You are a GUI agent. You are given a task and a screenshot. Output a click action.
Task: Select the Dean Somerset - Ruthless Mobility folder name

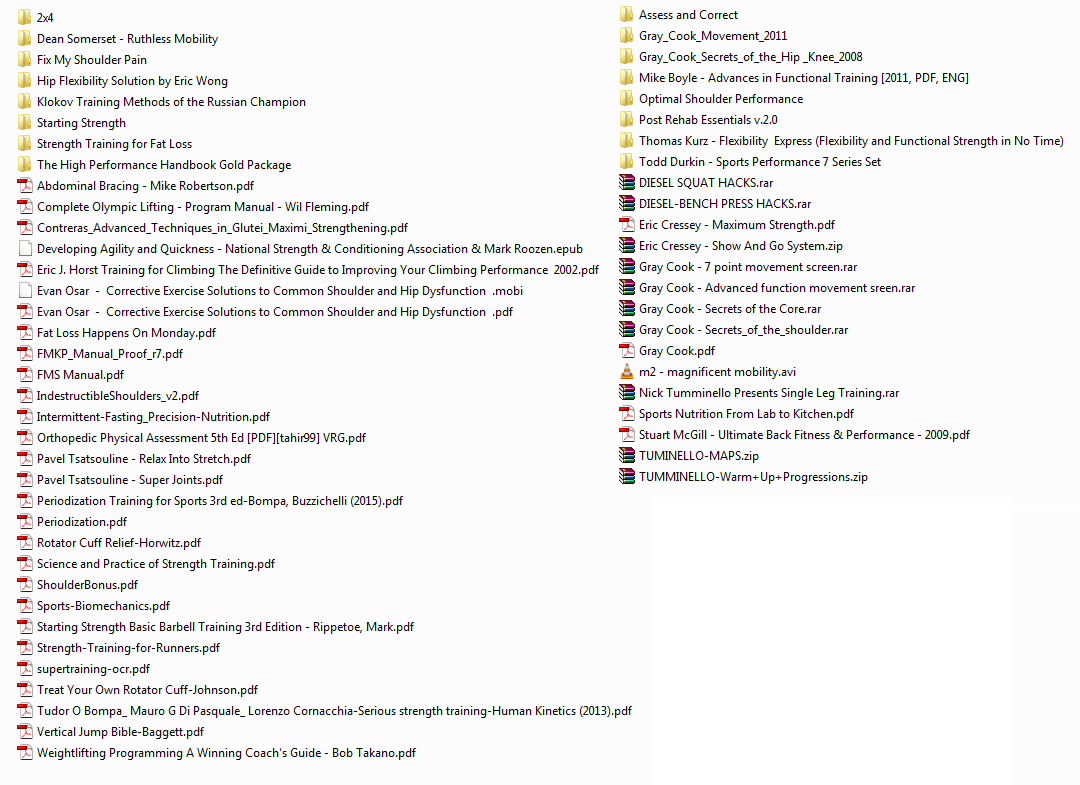click(x=127, y=39)
